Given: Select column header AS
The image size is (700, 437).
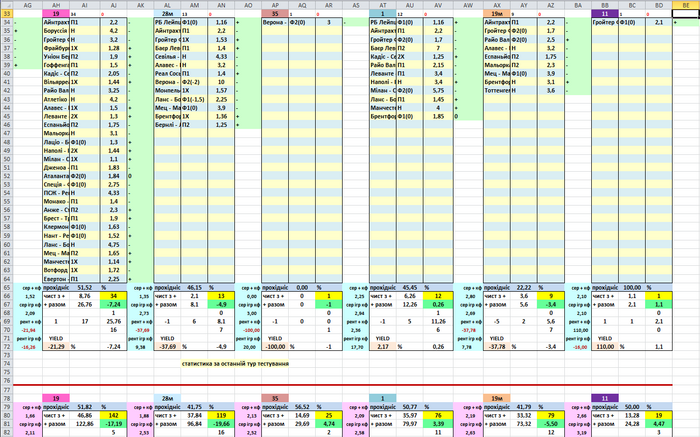Looking at the screenshot, I should [x=356, y=5].
